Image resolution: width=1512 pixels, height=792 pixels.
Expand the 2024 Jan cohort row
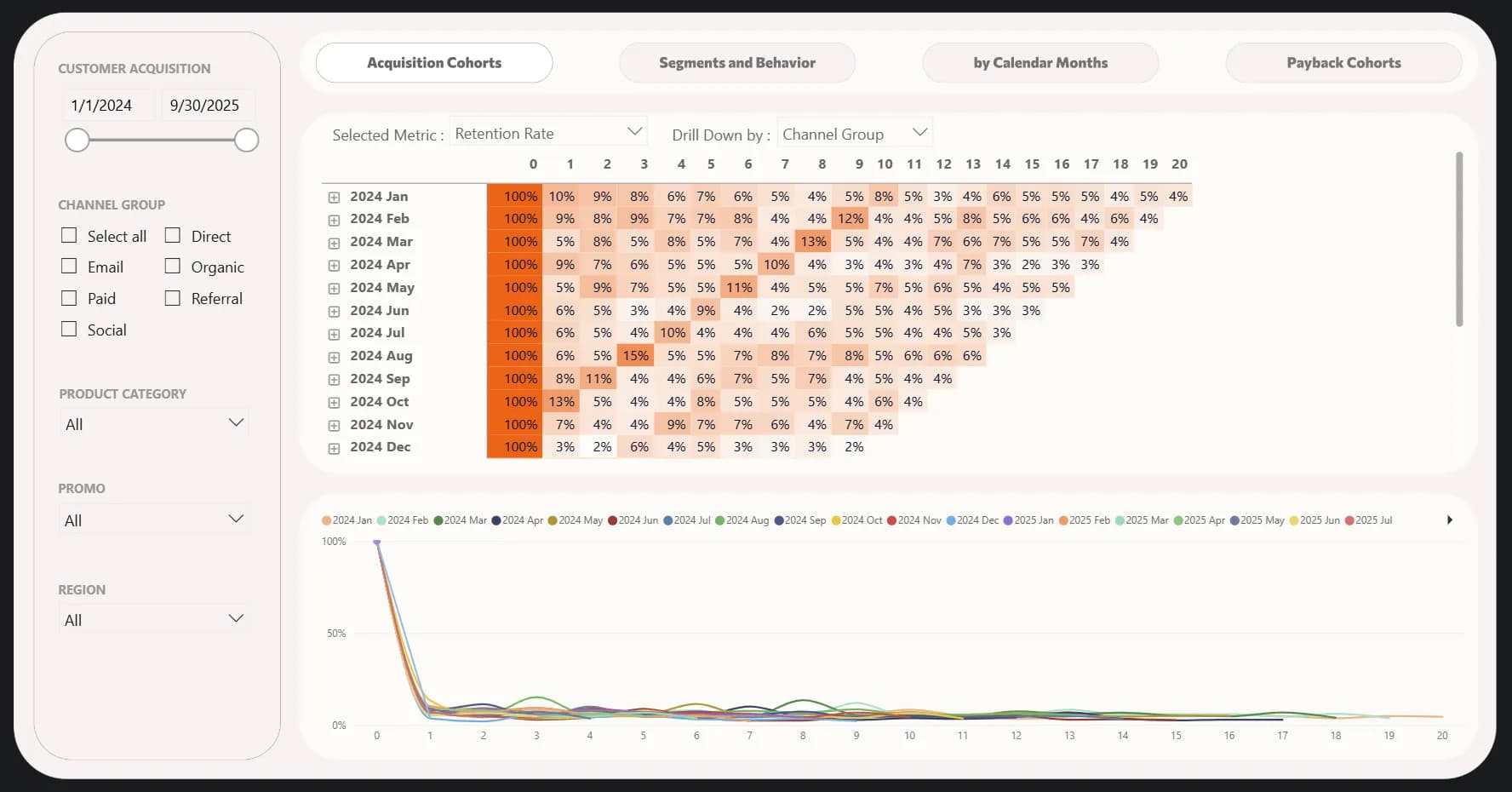coord(334,198)
